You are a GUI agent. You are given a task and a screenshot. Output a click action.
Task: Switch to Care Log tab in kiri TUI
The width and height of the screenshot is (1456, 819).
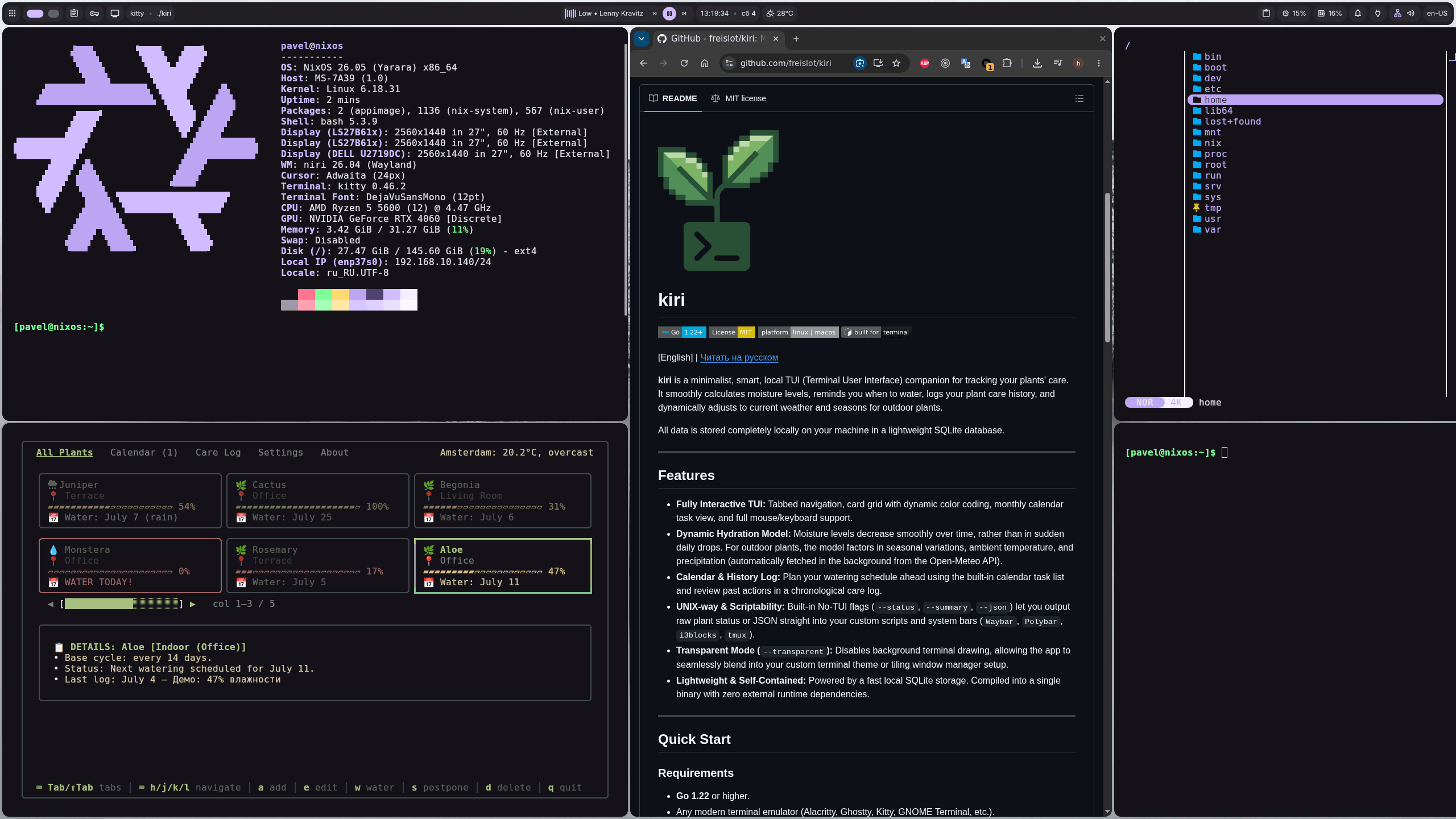click(x=218, y=452)
